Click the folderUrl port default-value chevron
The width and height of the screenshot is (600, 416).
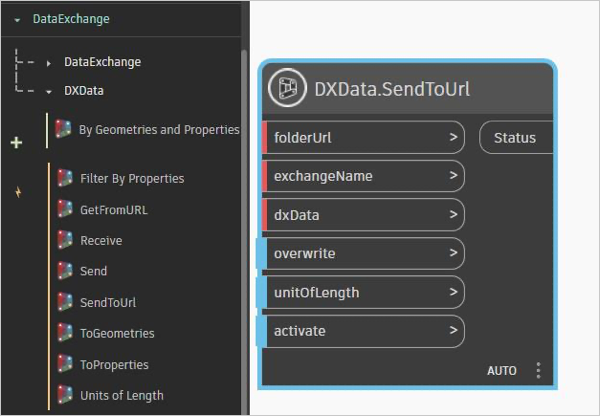coord(453,138)
